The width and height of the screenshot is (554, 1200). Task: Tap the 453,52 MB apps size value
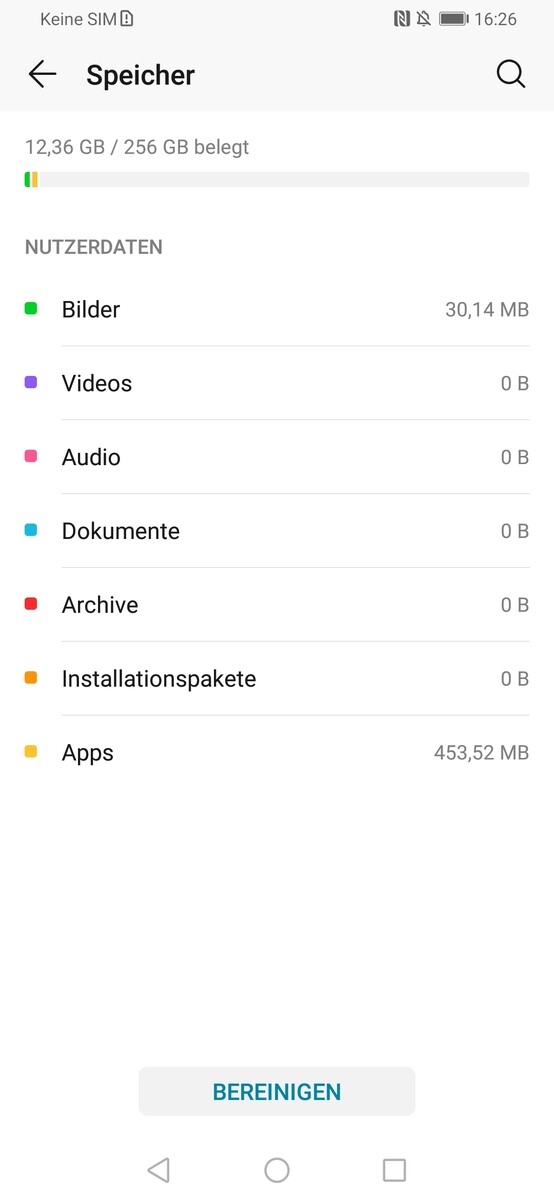[481, 753]
